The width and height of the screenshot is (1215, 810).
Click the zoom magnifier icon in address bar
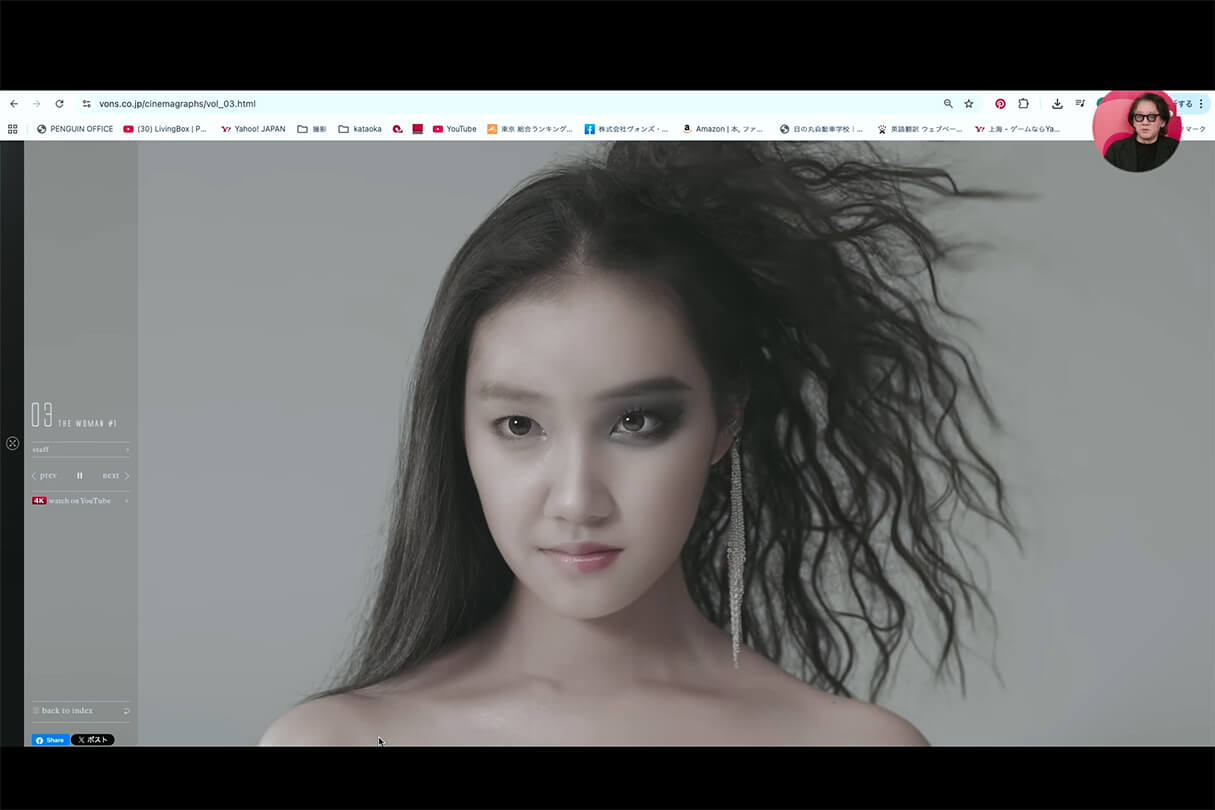click(948, 104)
